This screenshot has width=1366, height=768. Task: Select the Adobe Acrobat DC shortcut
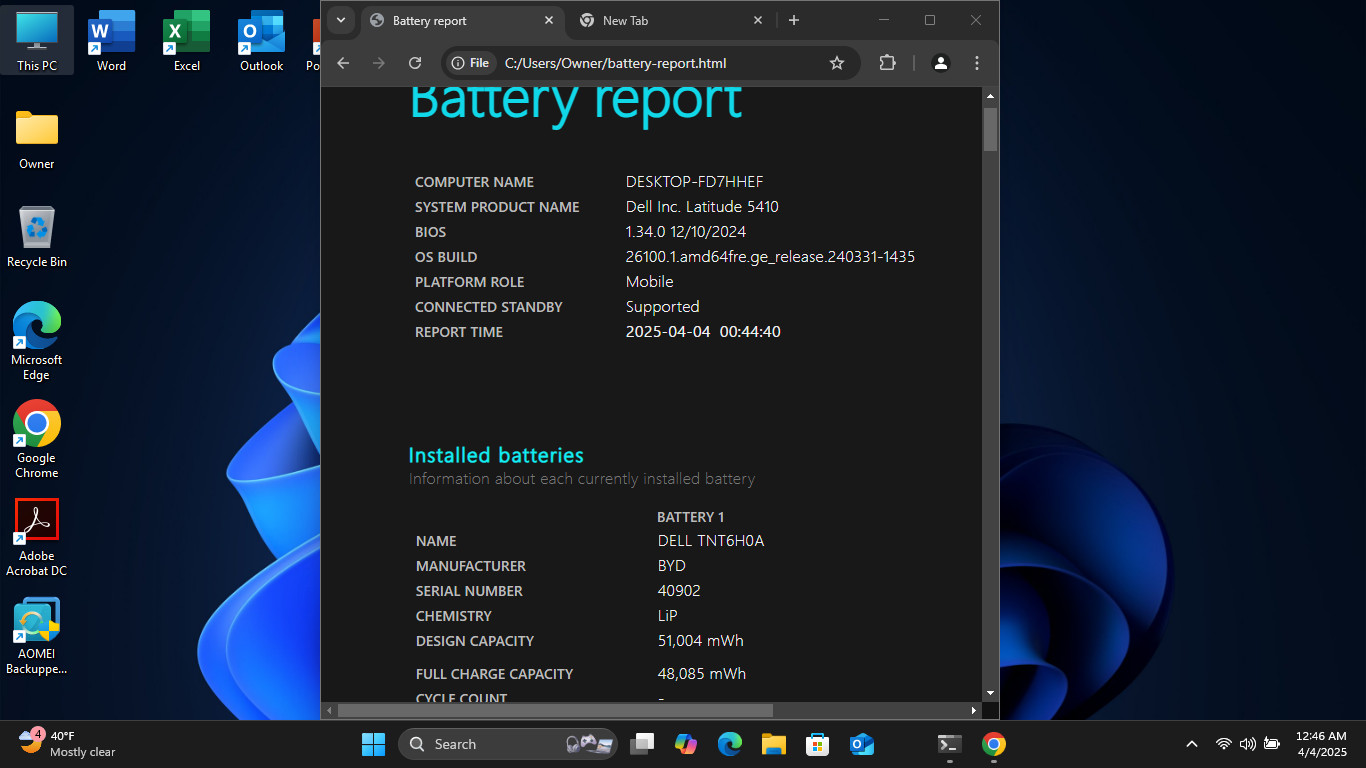tap(37, 537)
